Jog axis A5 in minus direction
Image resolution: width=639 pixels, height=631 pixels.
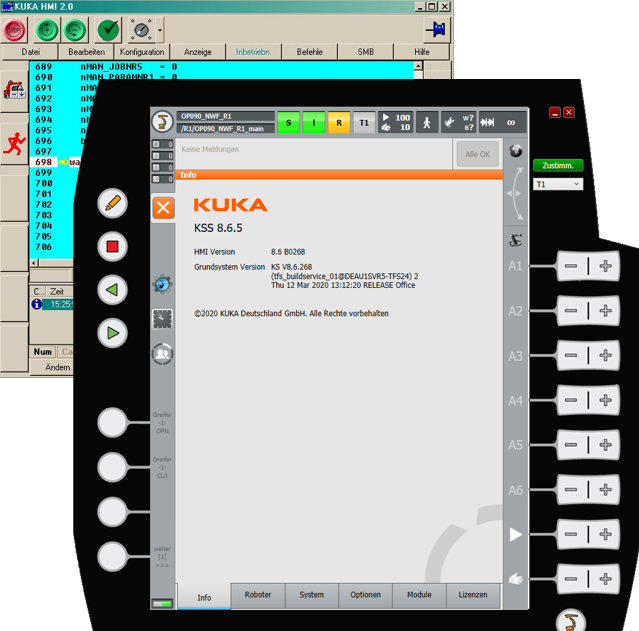click(x=571, y=445)
